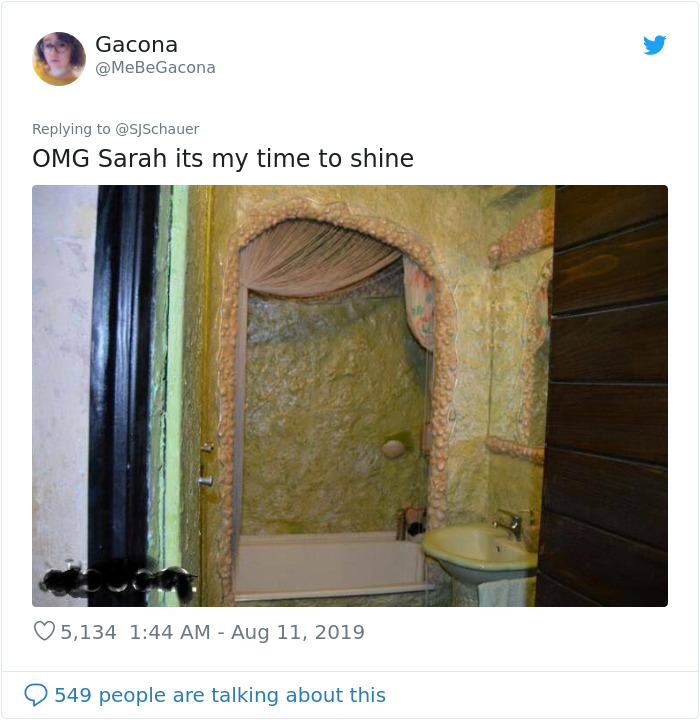Open the @MeBeGacona handle link
The width and height of the screenshot is (700, 720).
(x=155, y=68)
